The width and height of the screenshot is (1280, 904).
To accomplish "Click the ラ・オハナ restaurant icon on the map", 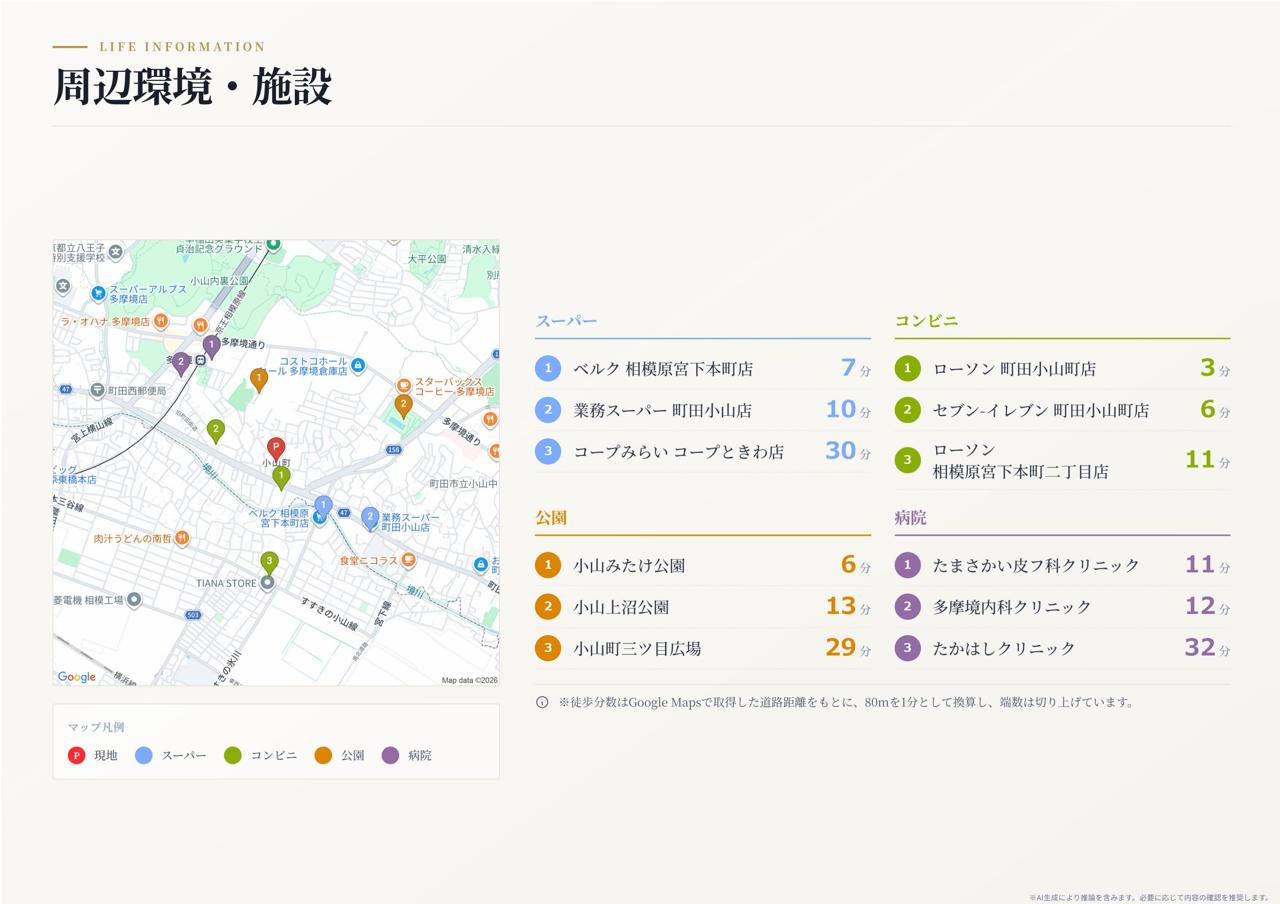I will 160,322.
